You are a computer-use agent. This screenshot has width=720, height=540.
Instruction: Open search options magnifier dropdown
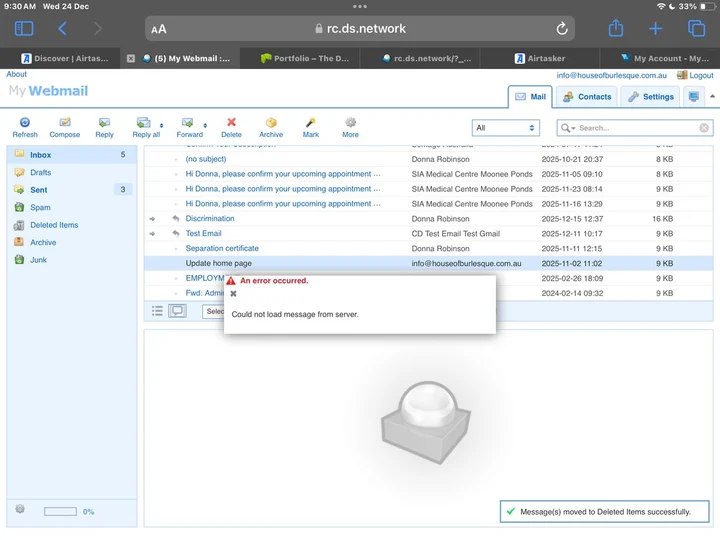[x=568, y=128]
